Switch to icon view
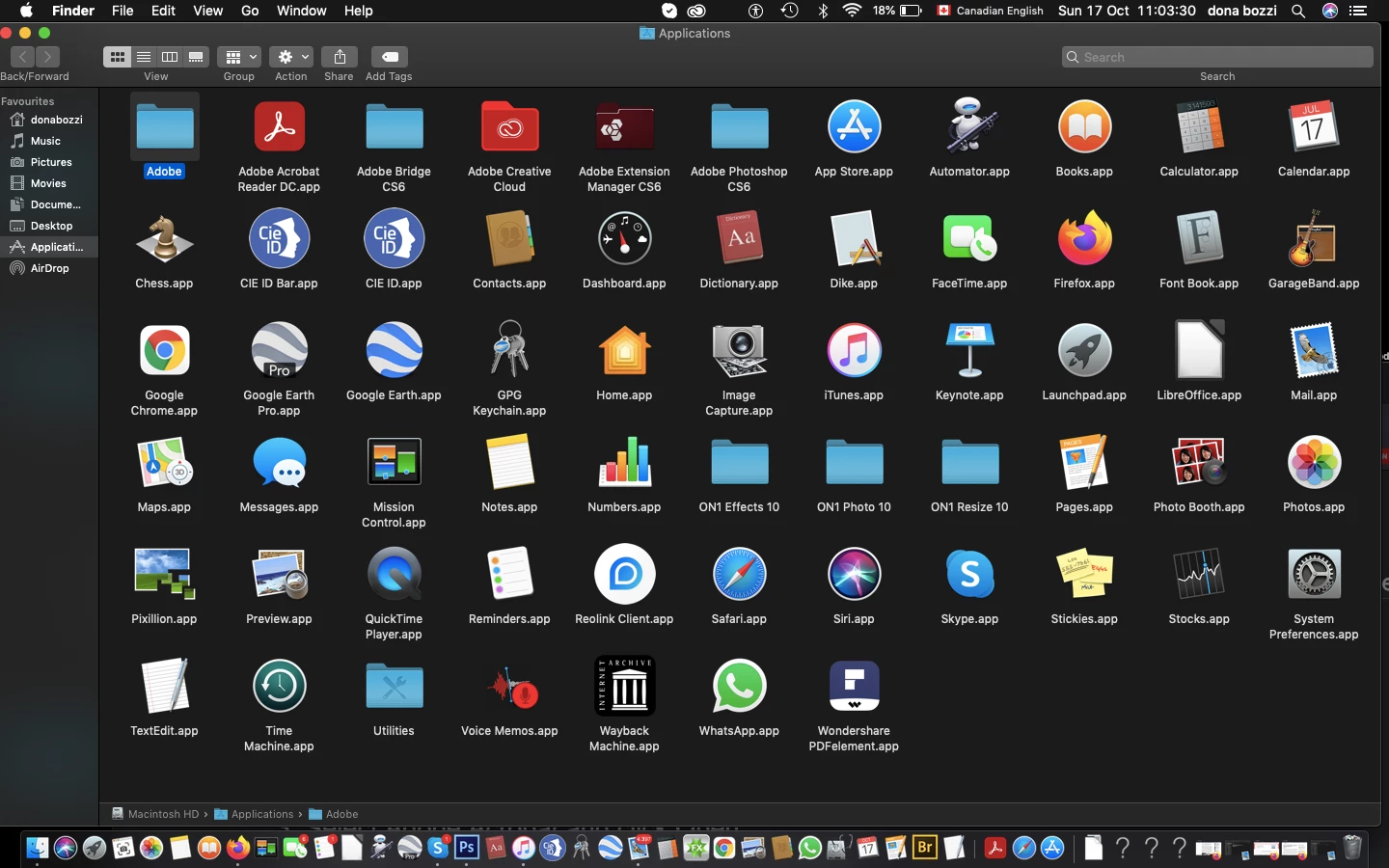 (117, 57)
